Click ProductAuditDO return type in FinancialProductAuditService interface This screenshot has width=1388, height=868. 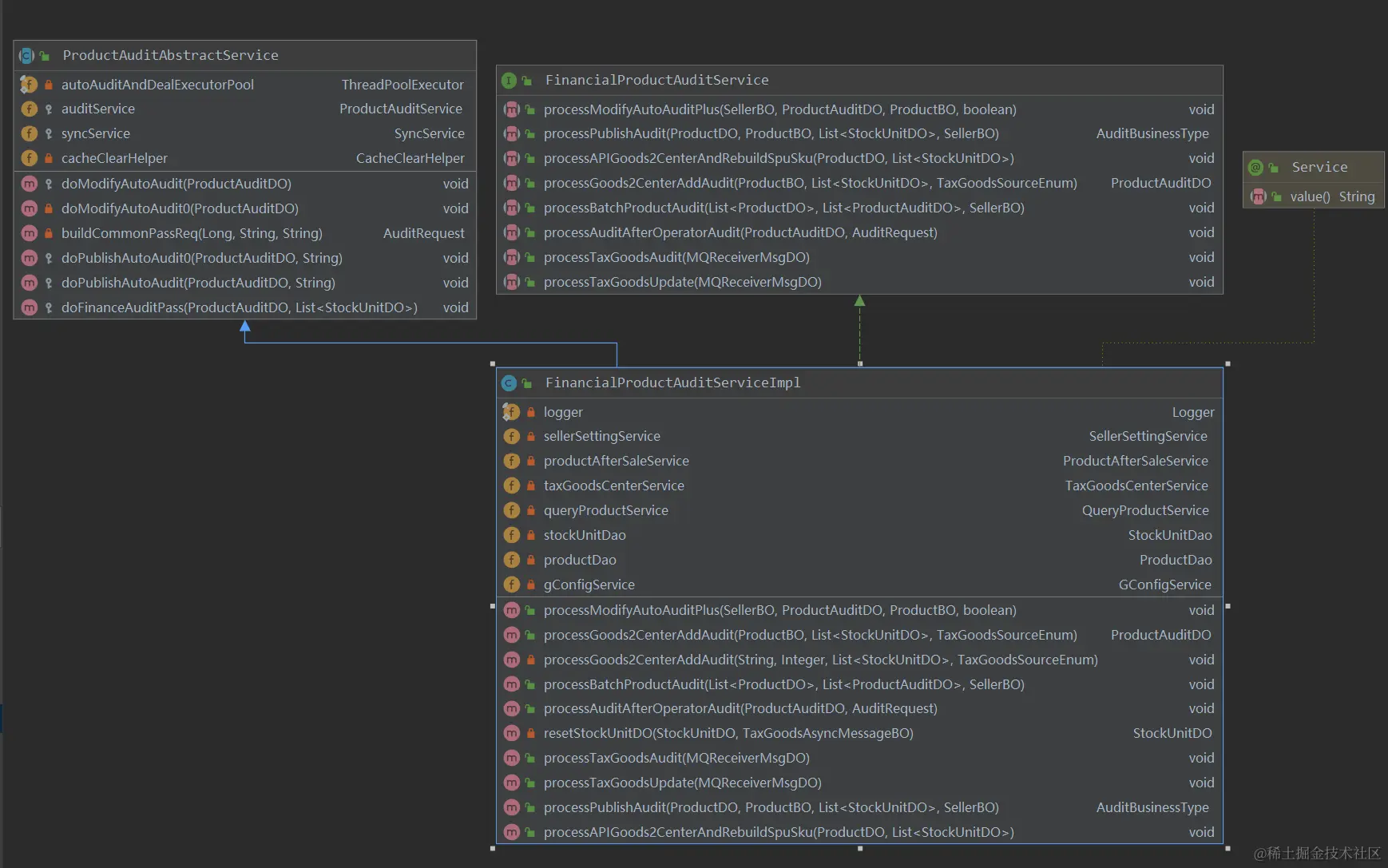pyautogui.click(x=1161, y=183)
